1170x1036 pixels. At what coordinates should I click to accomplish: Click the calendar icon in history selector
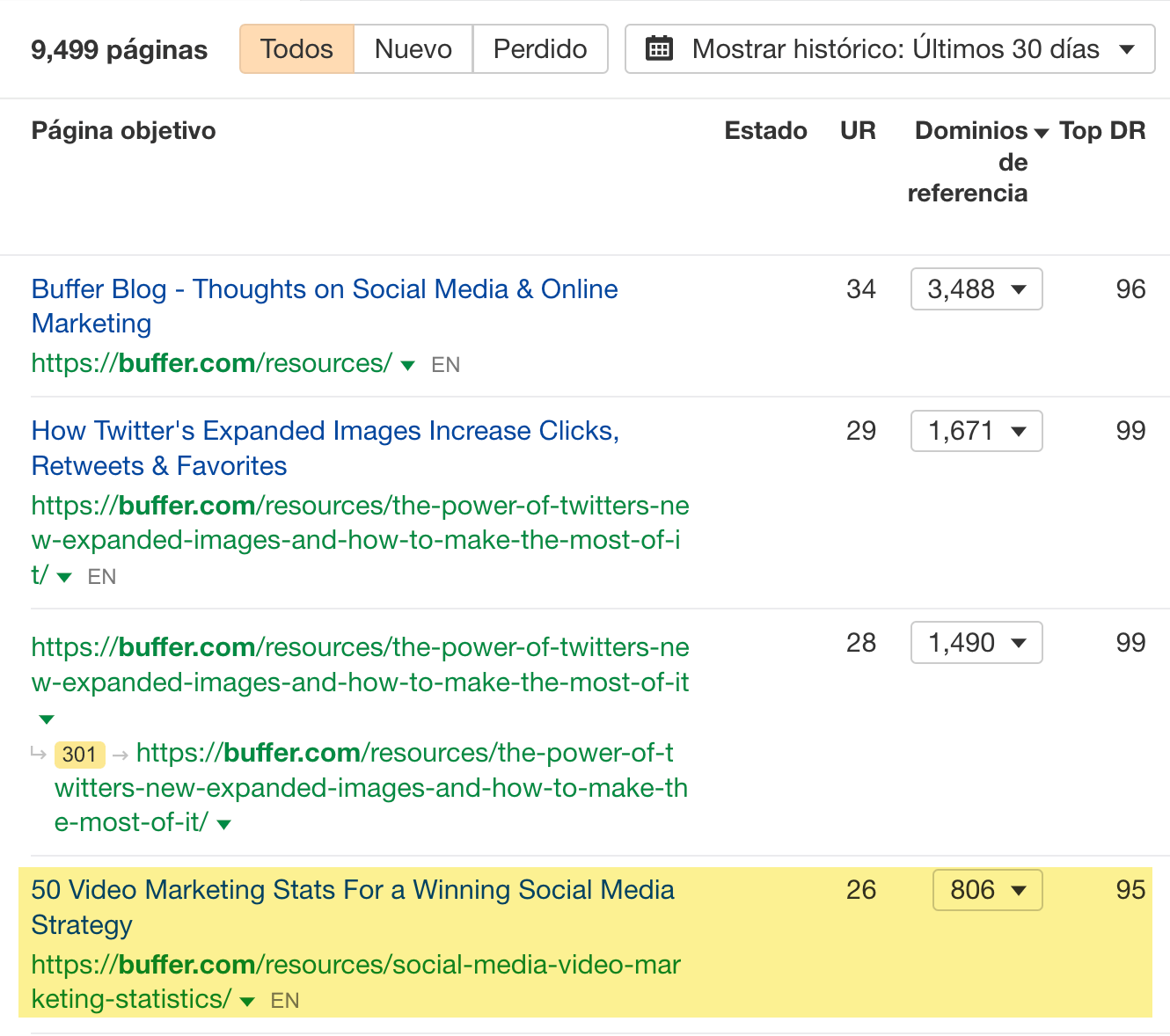point(659,48)
